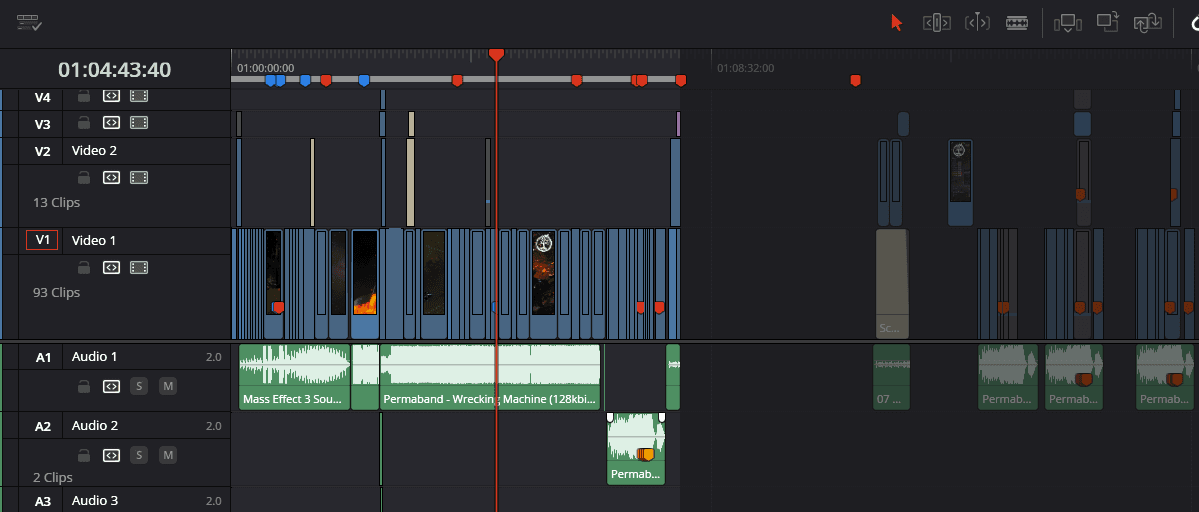The width and height of the screenshot is (1199, 512).
Task: Select the Dynamic Trim Mode tool
Action: click(977, 22)
